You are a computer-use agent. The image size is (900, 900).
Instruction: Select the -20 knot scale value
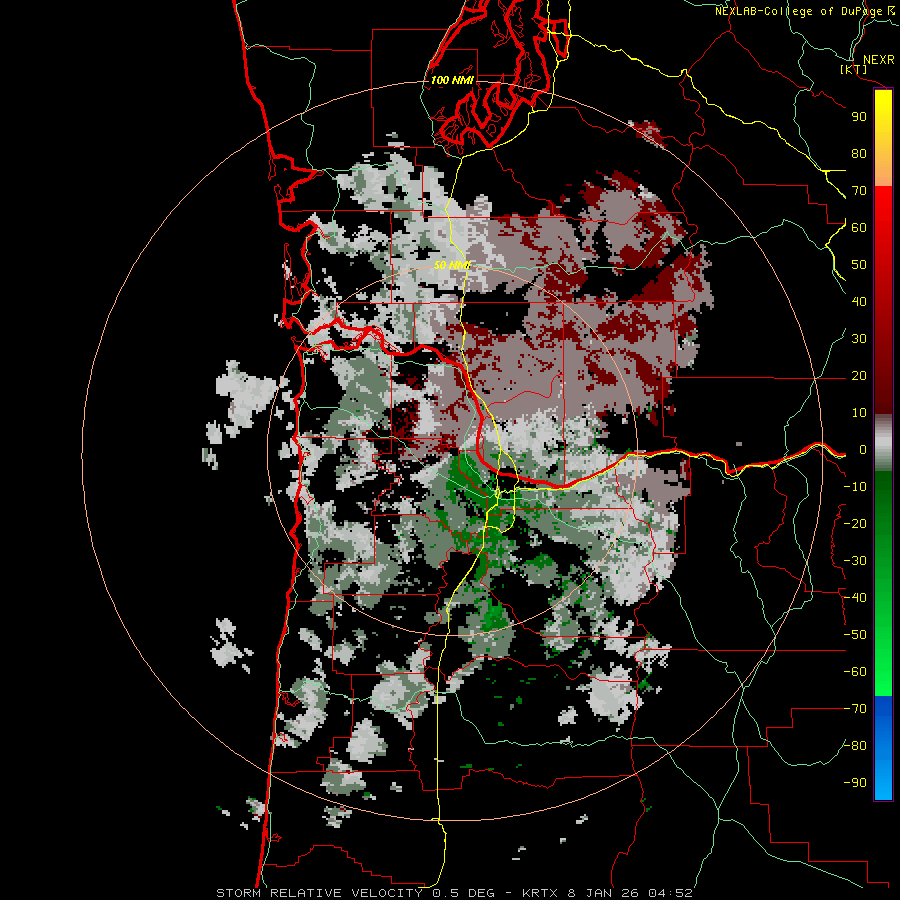[x=855, y=524]
